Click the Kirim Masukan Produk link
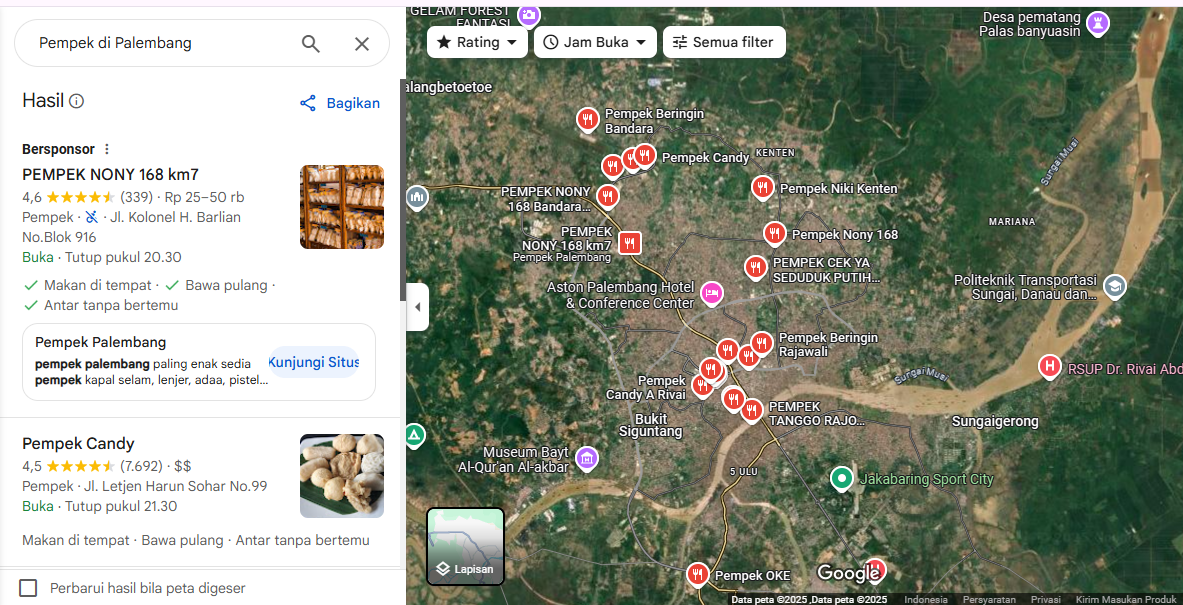 pos(1126,599)
